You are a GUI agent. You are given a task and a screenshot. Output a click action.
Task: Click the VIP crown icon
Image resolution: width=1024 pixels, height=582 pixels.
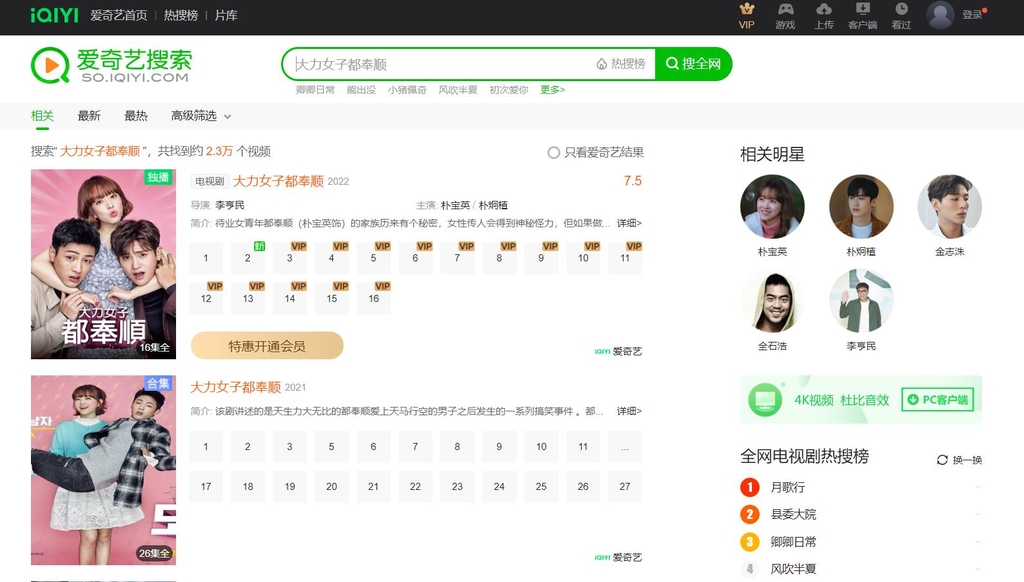[x=747, y=9]
